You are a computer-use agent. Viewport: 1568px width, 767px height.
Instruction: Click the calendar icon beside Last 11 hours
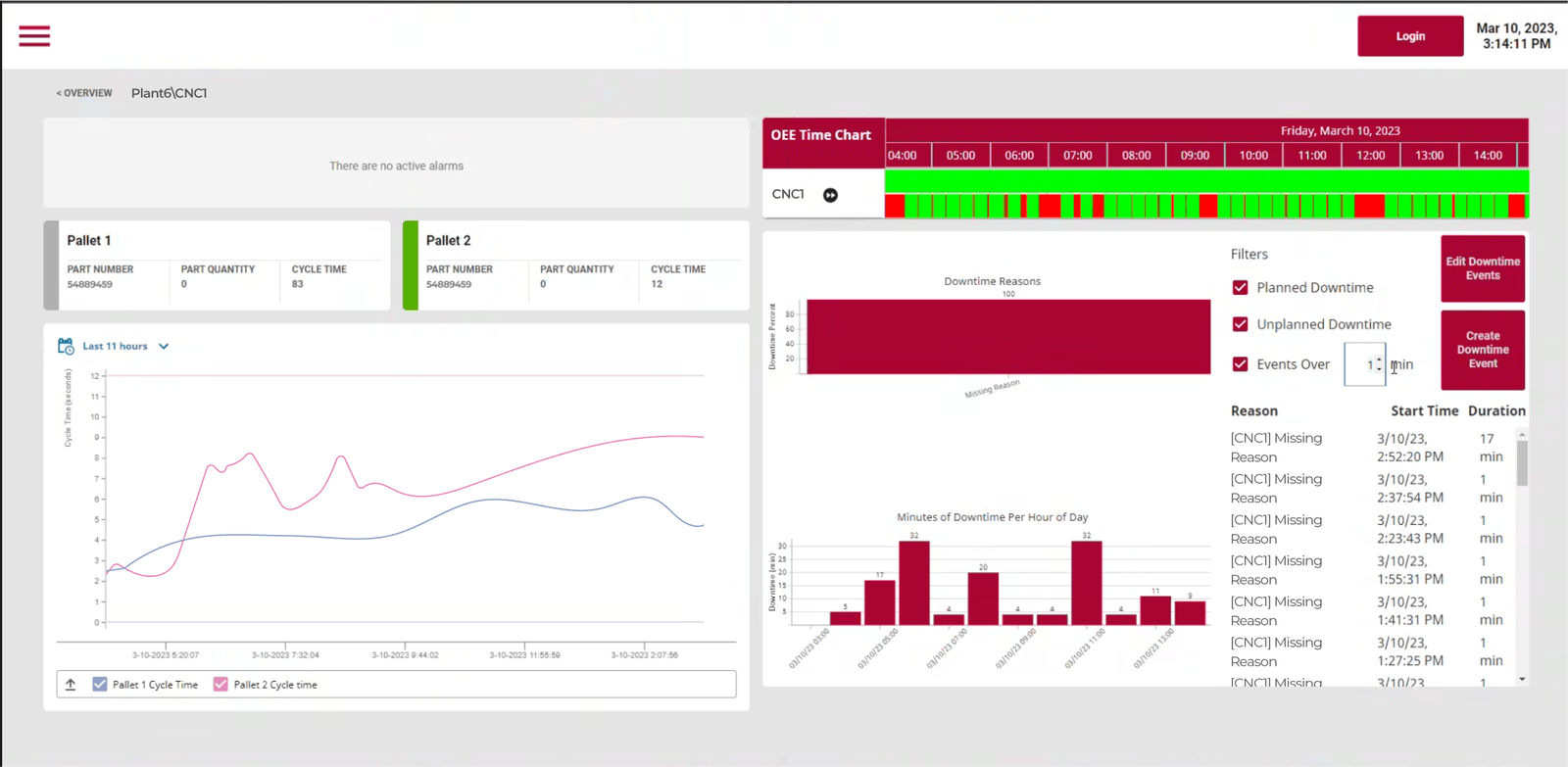[x=66, y=346]
